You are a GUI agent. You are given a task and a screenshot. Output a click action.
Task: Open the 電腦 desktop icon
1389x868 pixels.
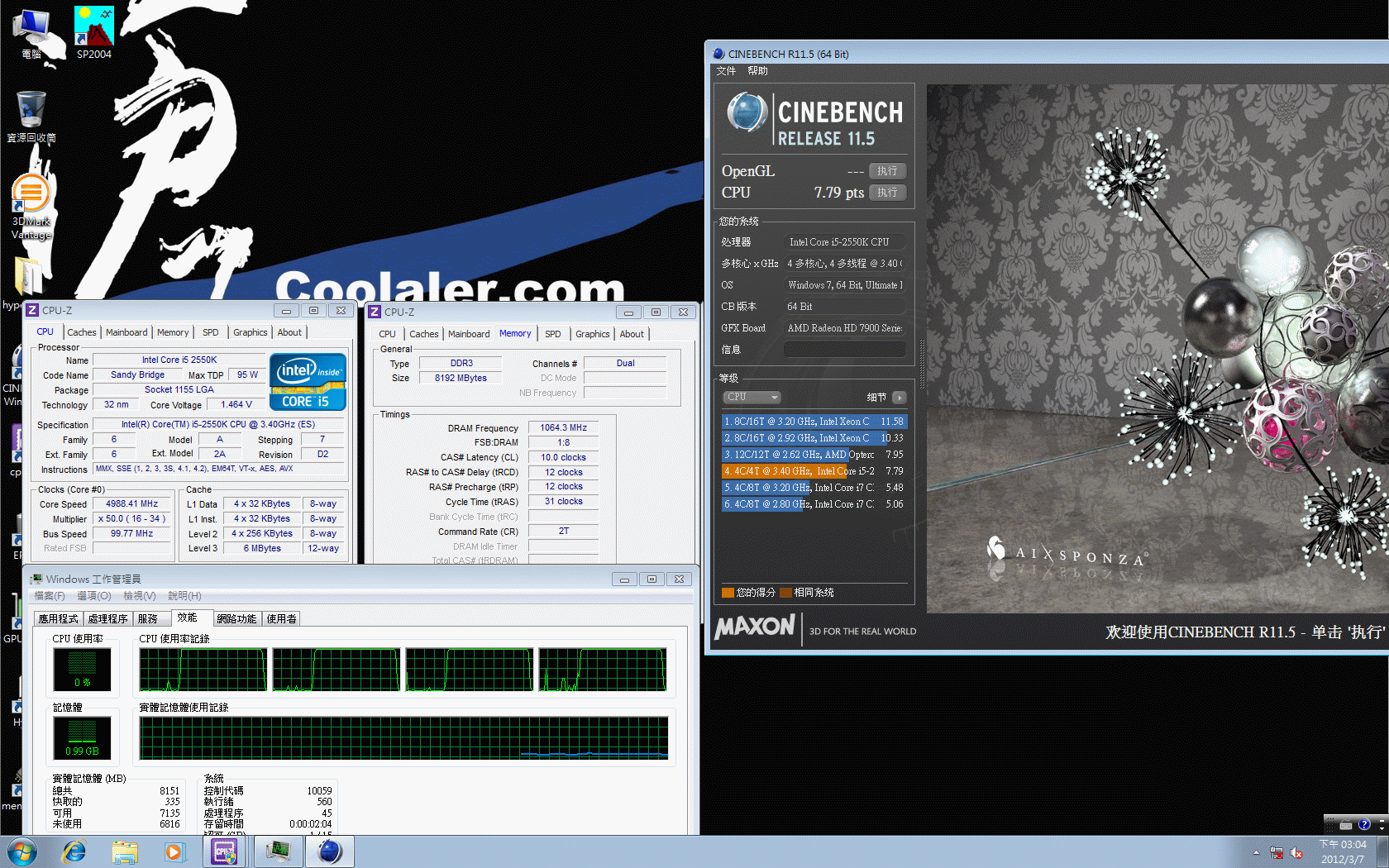point(31,33)
